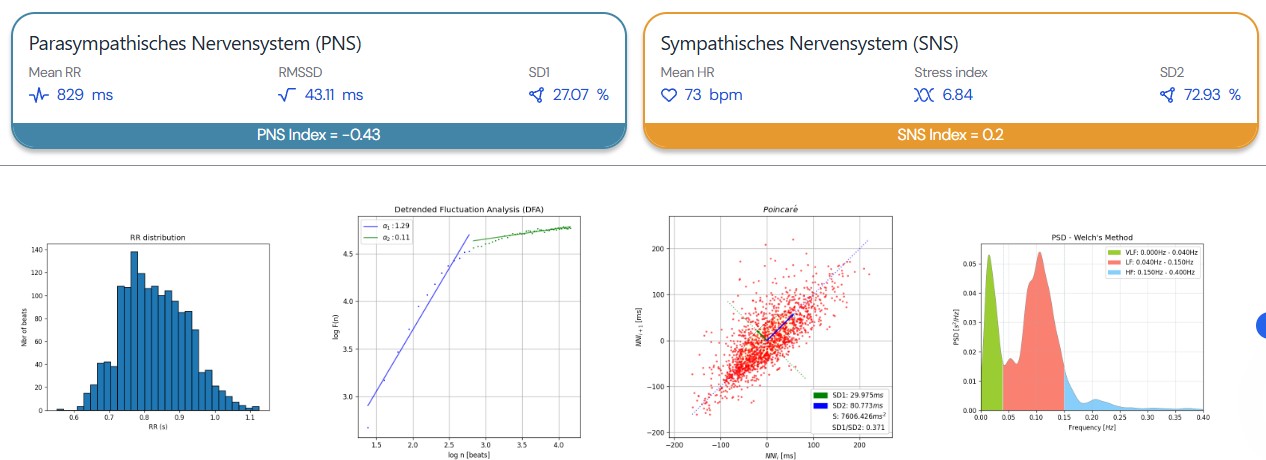The width and height of the screenshot is (1266, 460).
Task: Click the blue circle at the right edge
Action: [1261, 324]
